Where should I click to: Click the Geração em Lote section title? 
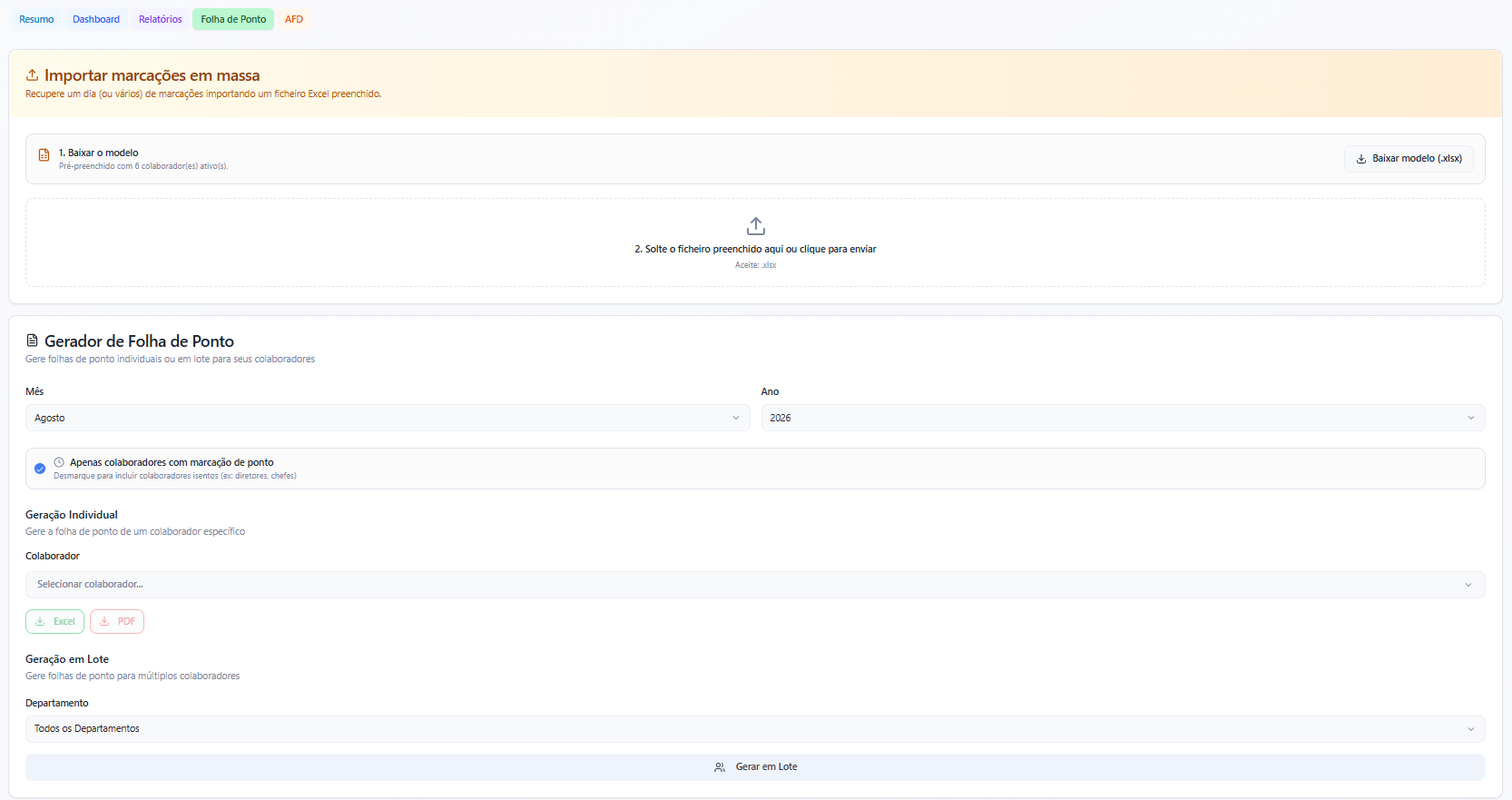tap(67, 659)
